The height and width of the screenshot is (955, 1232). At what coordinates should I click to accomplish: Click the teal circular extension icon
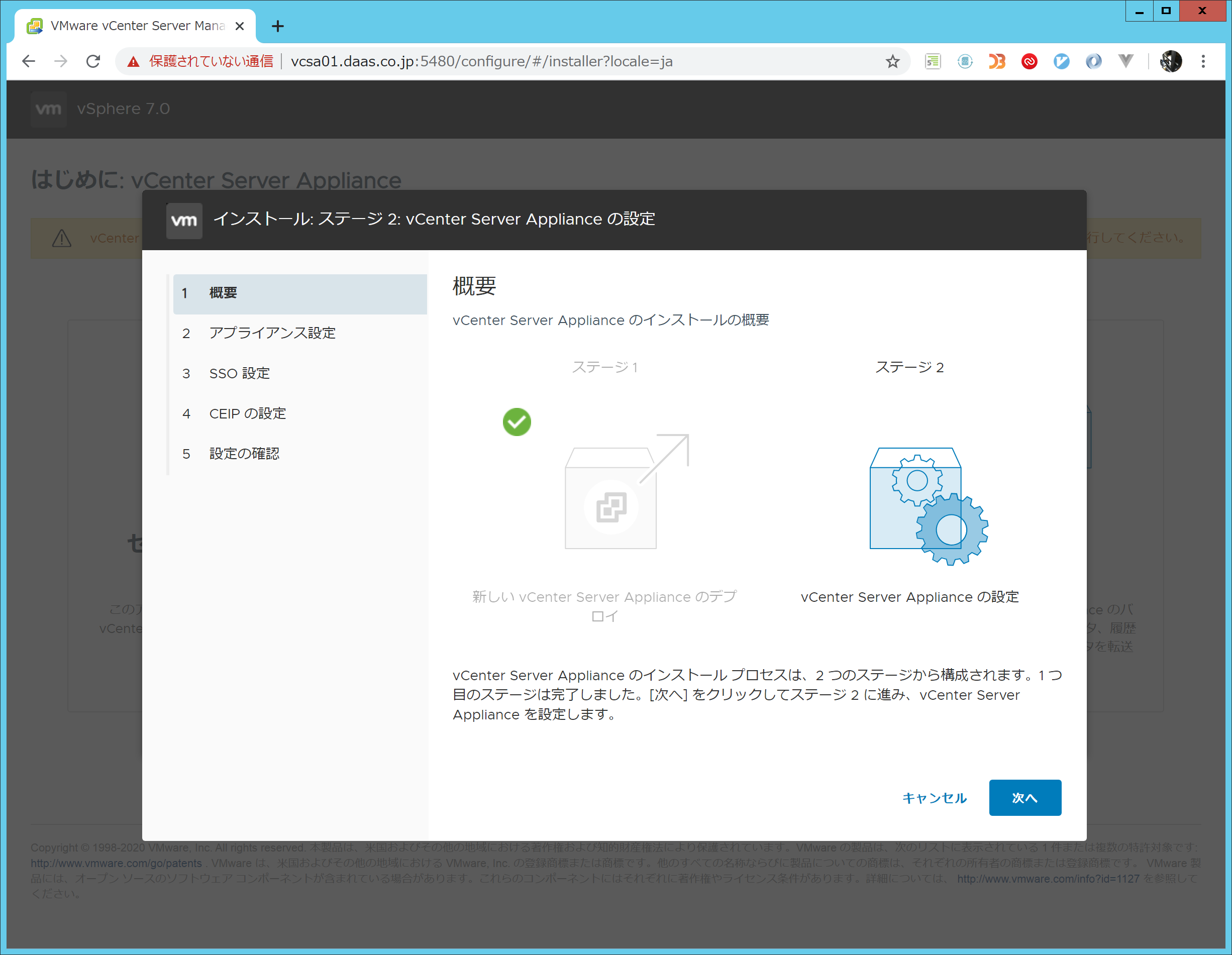(965, 61)
